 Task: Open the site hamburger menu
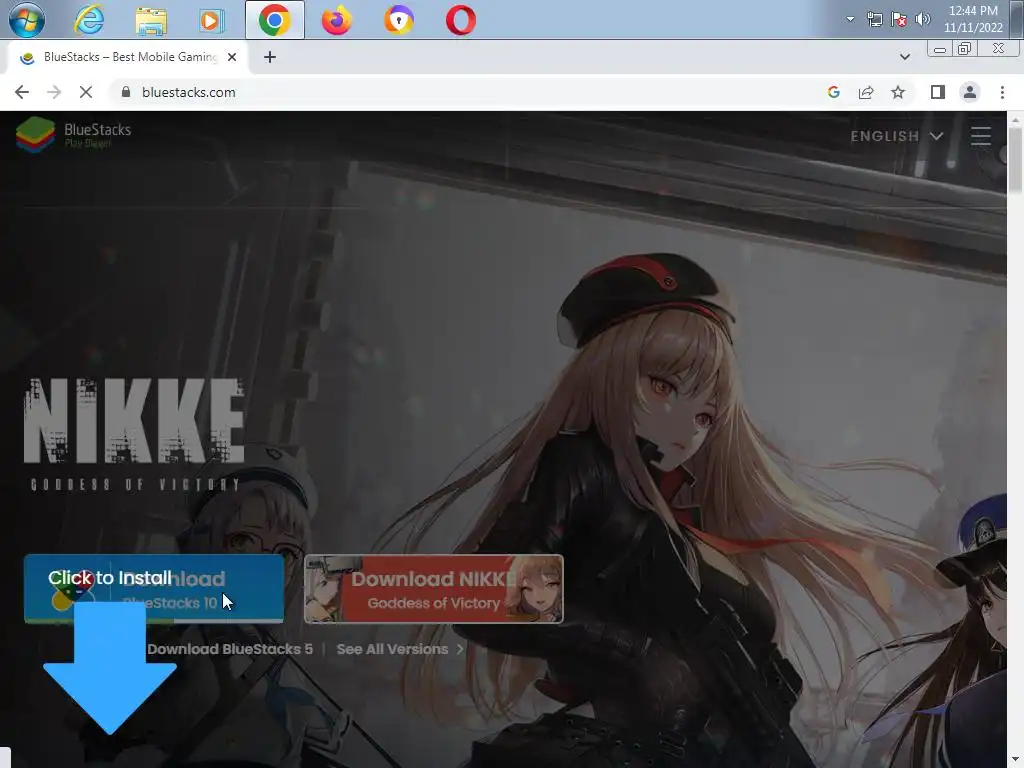980,136
